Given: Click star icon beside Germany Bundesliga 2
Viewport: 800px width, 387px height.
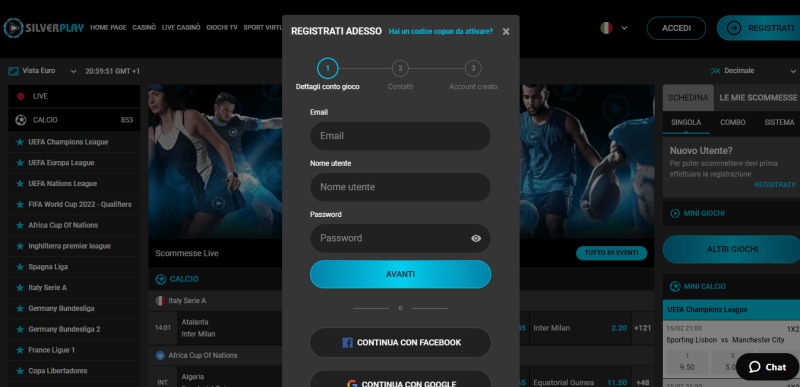Looking at the screenshot, I should point(20,329).
